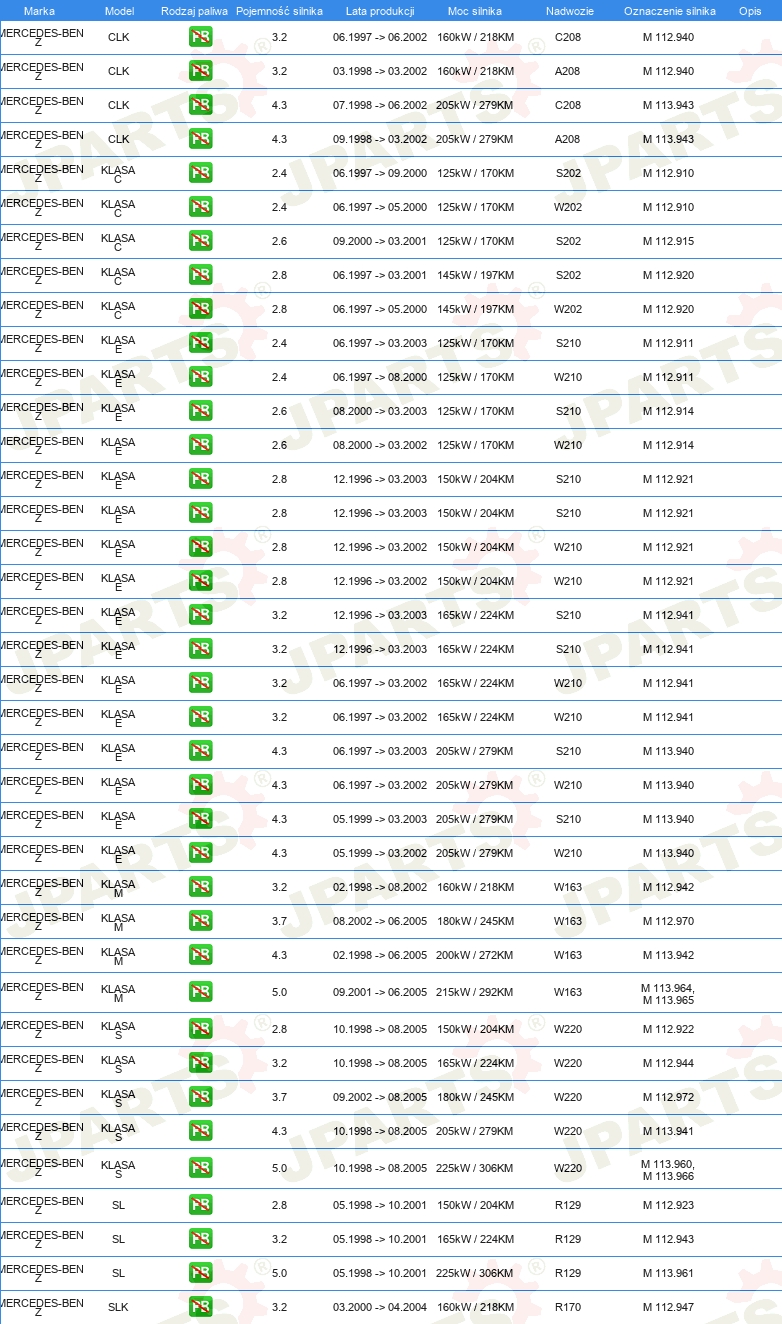Click the Nadwozie column header
782x1324 pixels.
[569, 10]
